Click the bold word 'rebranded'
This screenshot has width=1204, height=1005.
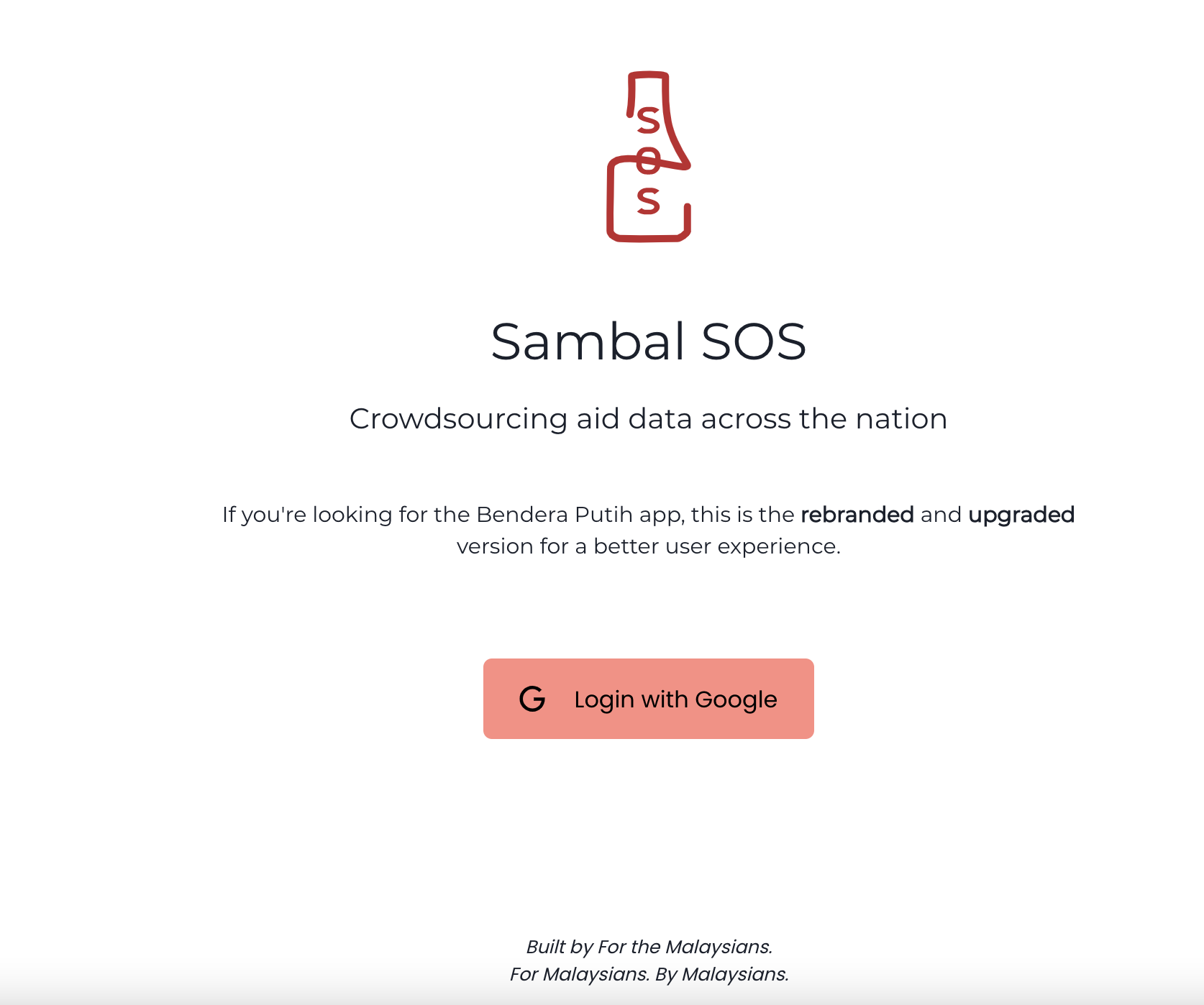tap(857, 515)
